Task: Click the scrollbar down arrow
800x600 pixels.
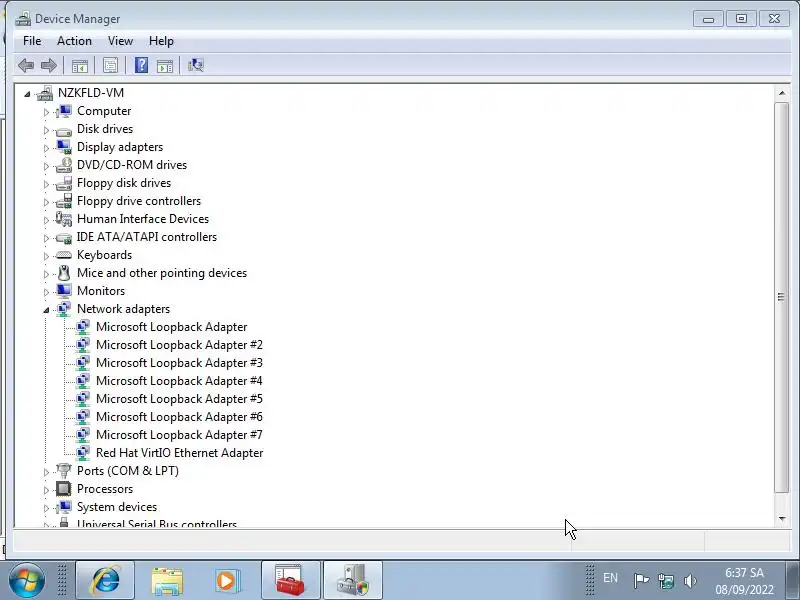Action: (x=782, y=519)
